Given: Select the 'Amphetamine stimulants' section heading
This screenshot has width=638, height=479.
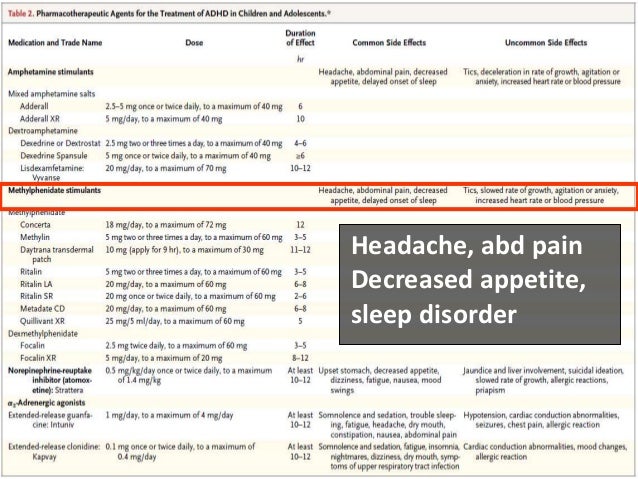Looking at the screenshot, I should coord(51,72).
